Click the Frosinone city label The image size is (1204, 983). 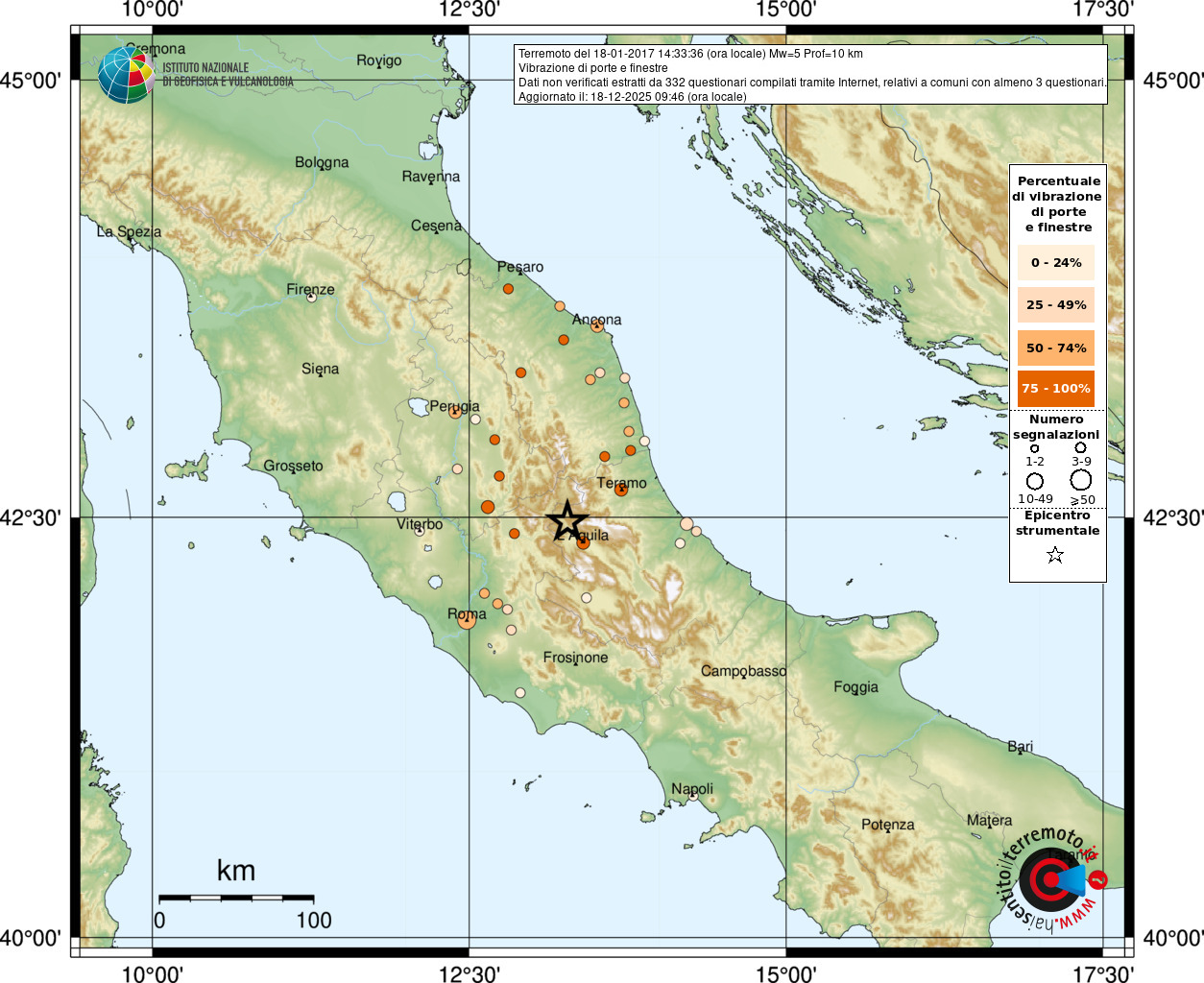coord(575,658)
